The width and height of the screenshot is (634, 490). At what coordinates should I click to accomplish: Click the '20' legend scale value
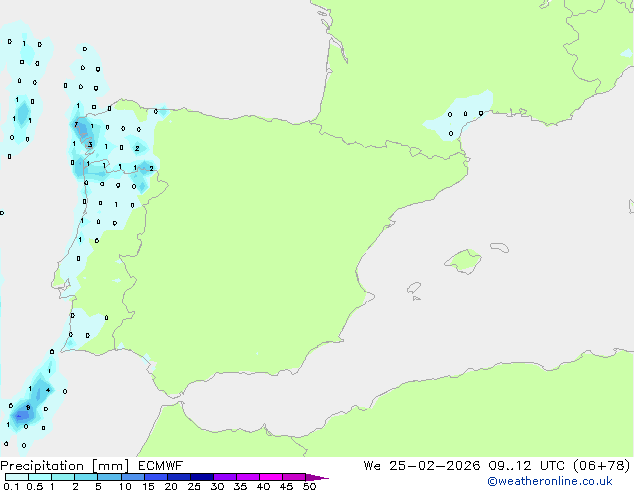pos(171,486)
